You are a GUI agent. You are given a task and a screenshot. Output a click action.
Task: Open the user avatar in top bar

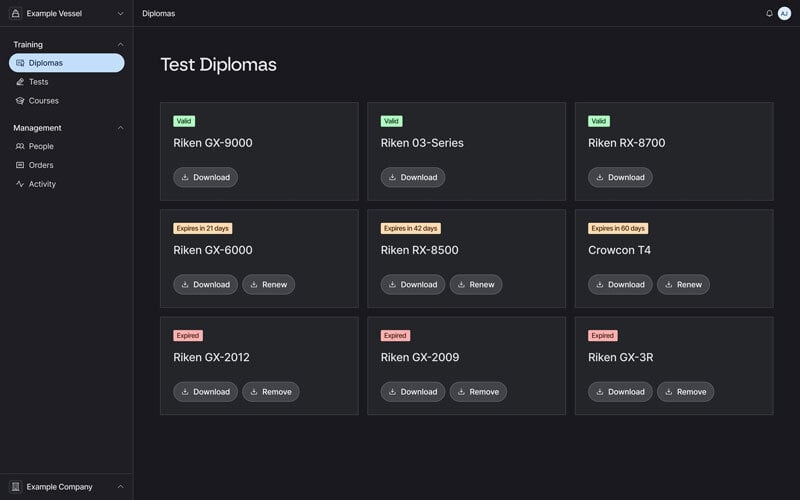coord(784,13)
